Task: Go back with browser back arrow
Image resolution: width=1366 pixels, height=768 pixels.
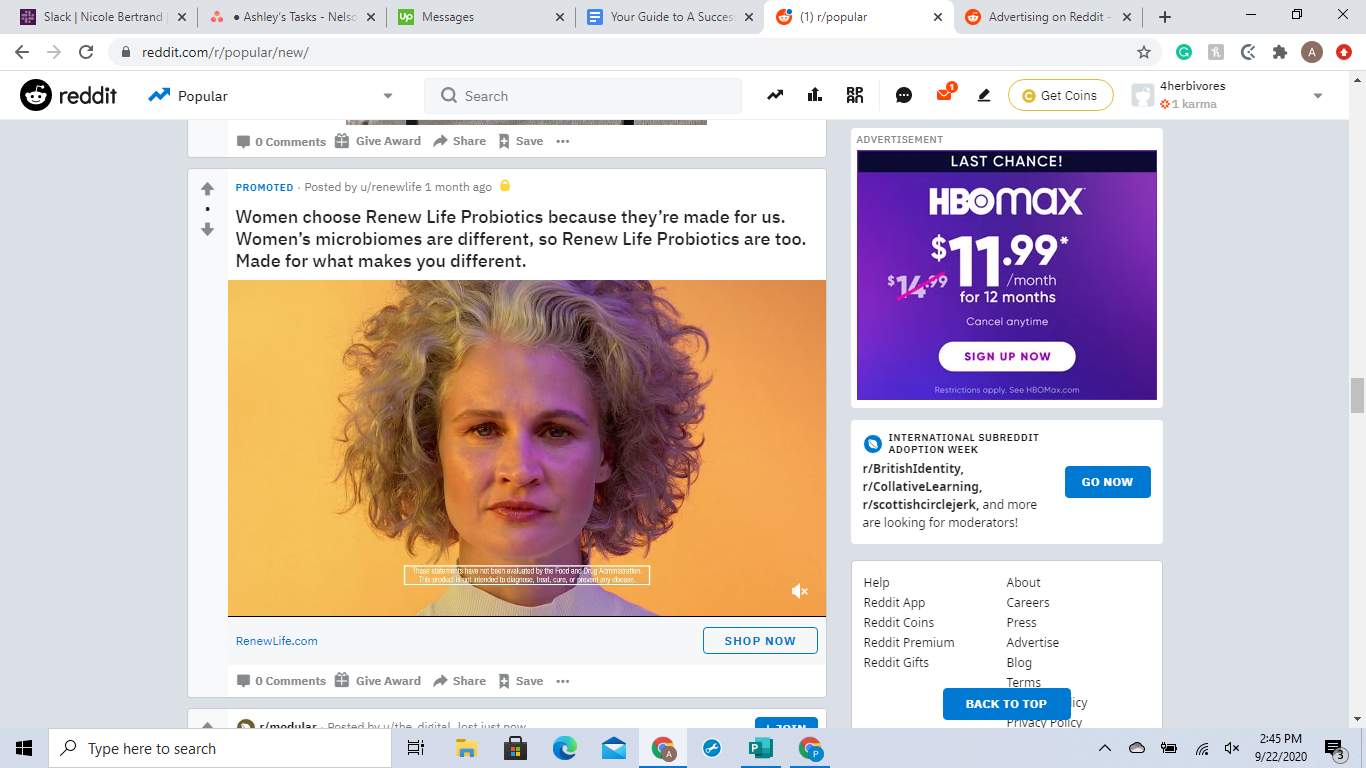Action: click(x=22, y=52)
